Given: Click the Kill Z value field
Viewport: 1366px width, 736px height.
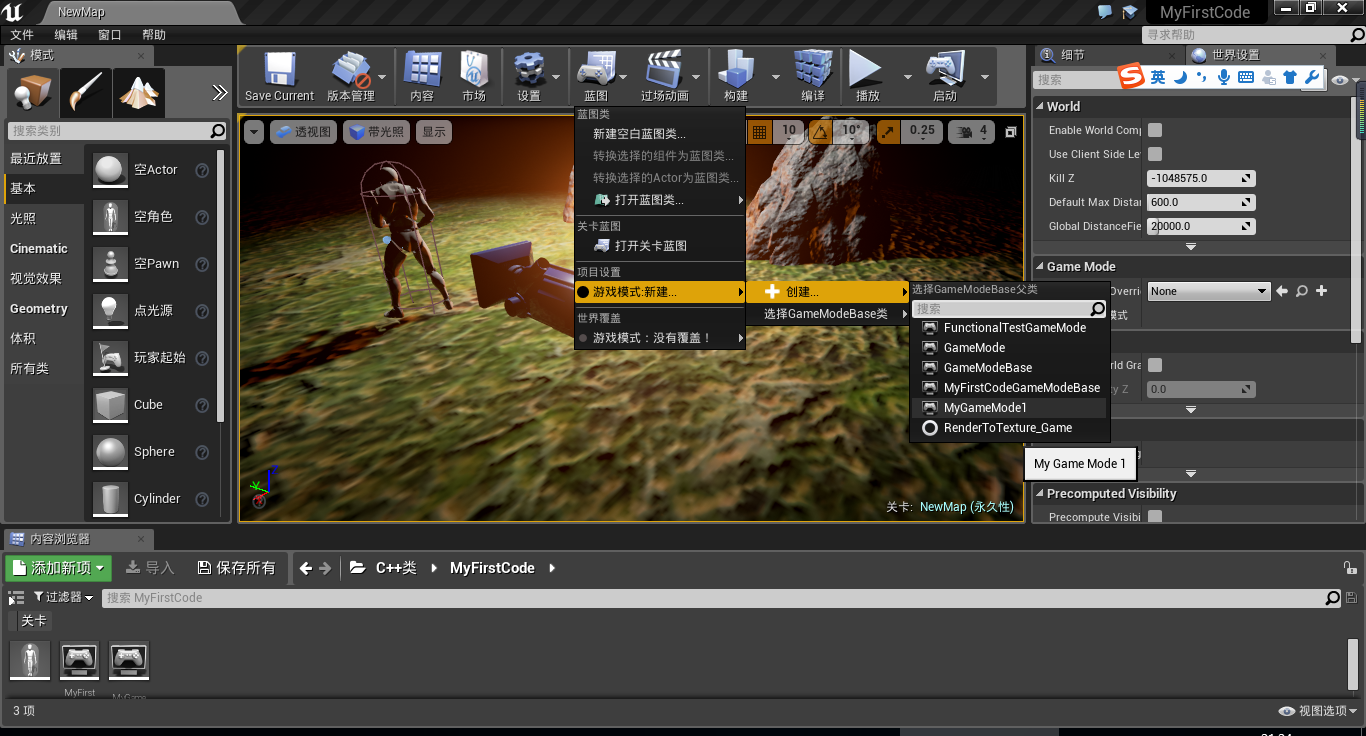Looking at the screenshot, I should click(x=1201, y=178).
